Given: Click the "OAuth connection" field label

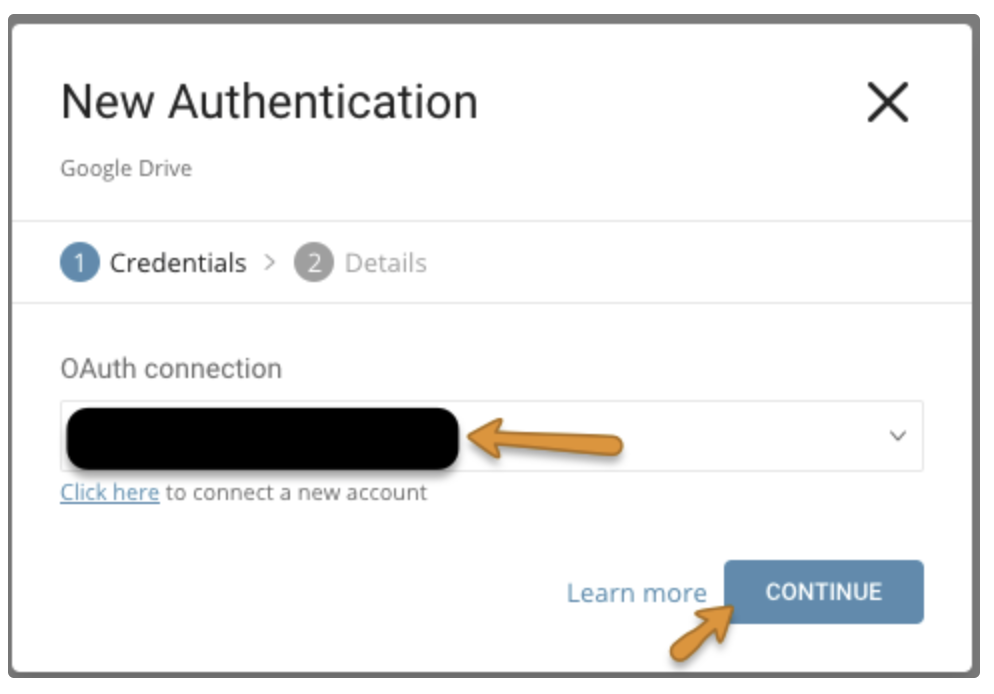Looking at the screenshot, I should coord(171,369).
